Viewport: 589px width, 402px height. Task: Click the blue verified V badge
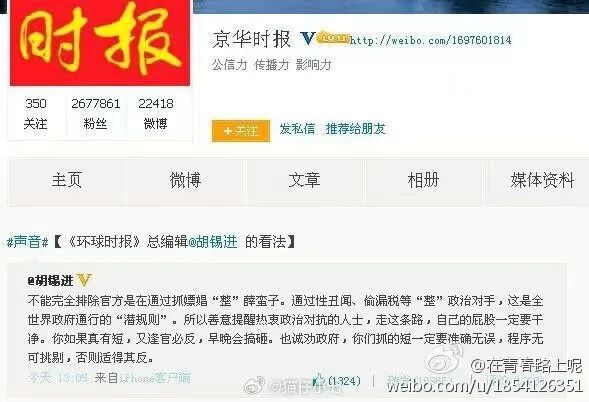(307, 38)
